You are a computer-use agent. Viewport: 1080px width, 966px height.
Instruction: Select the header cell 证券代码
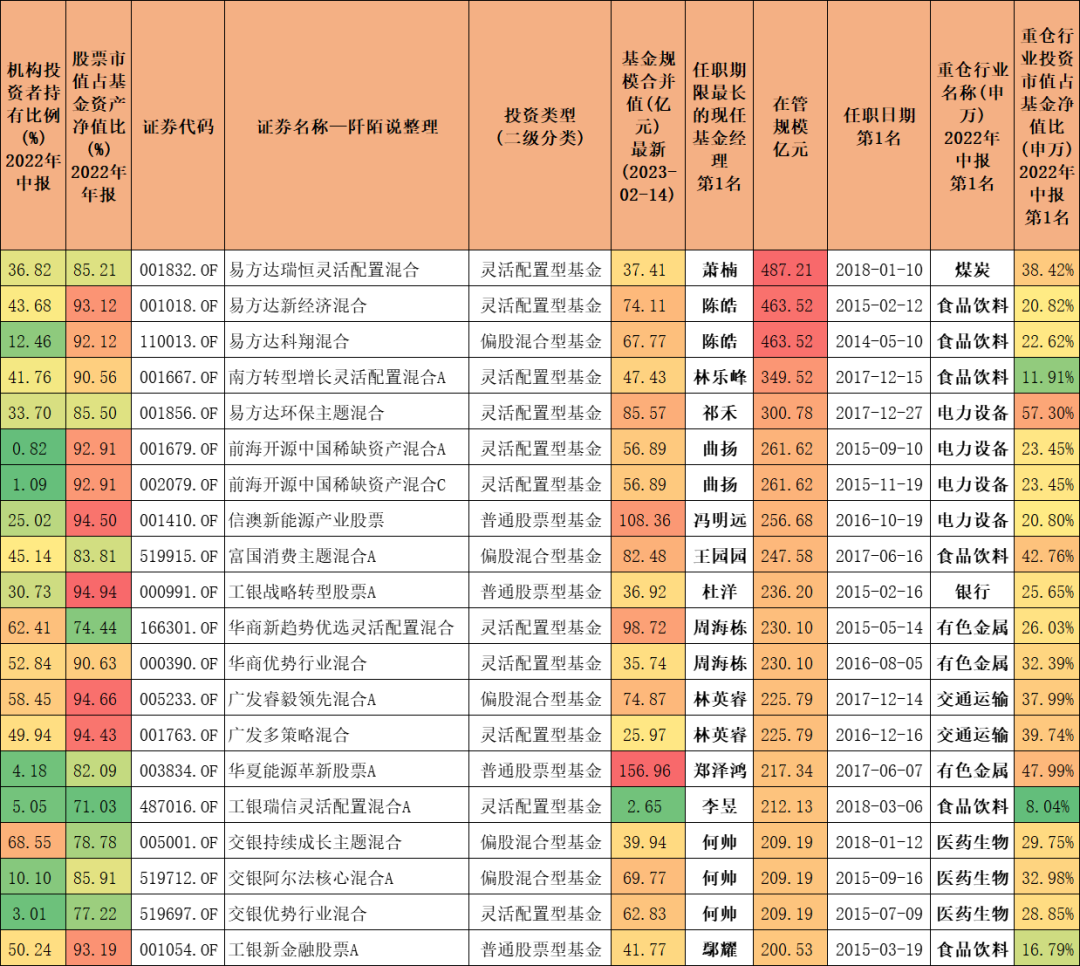[178, 126]
